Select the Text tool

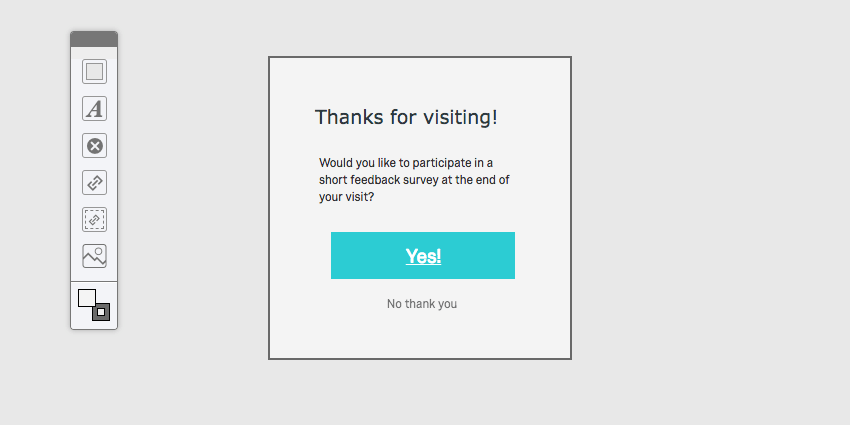tap(94, 109)
